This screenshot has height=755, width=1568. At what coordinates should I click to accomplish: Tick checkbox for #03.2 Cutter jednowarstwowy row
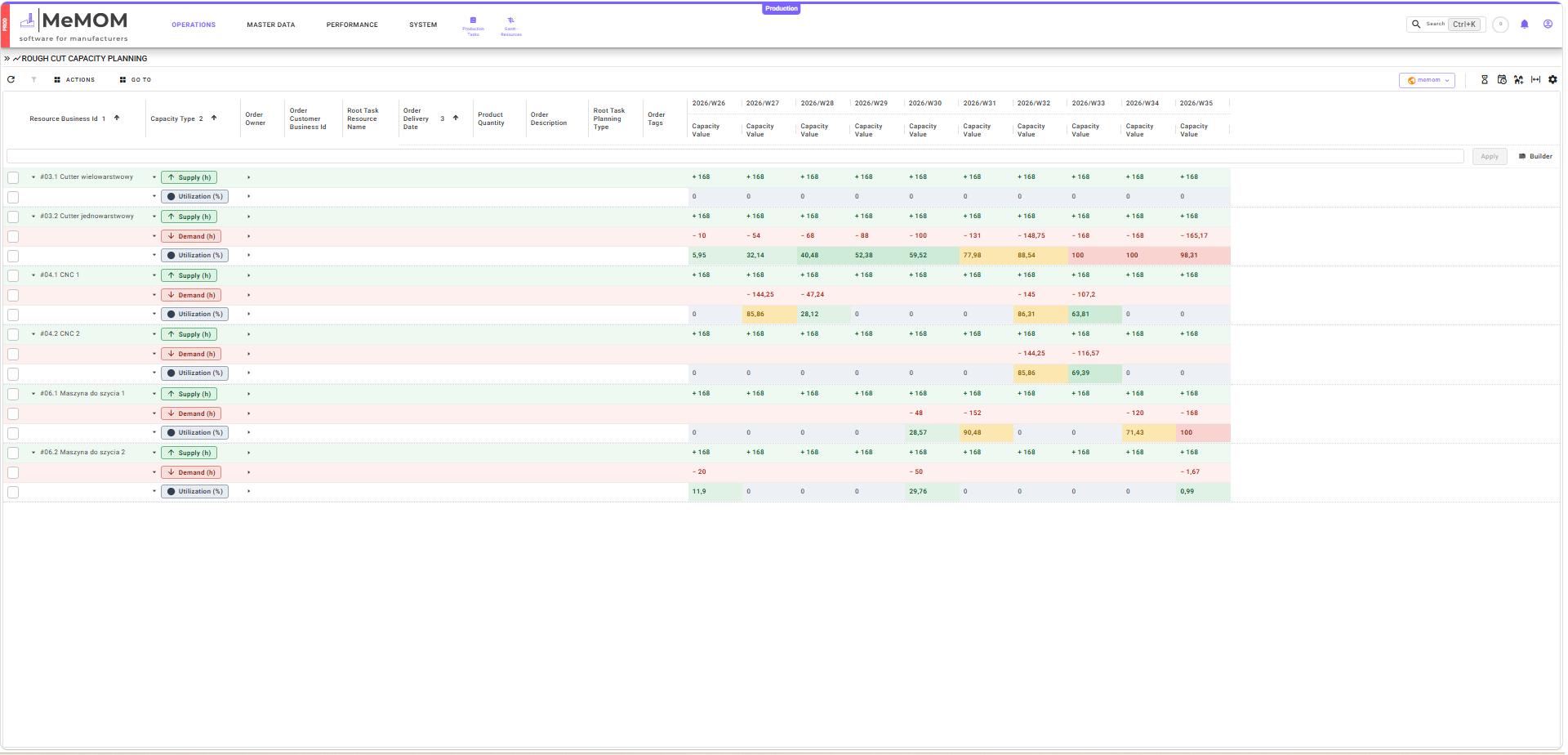(13, 217)
